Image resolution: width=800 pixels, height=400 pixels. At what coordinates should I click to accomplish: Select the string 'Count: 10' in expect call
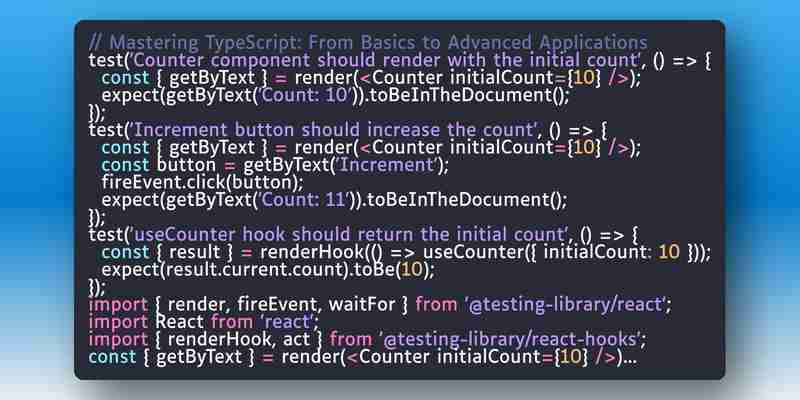[x=305, y=95]
